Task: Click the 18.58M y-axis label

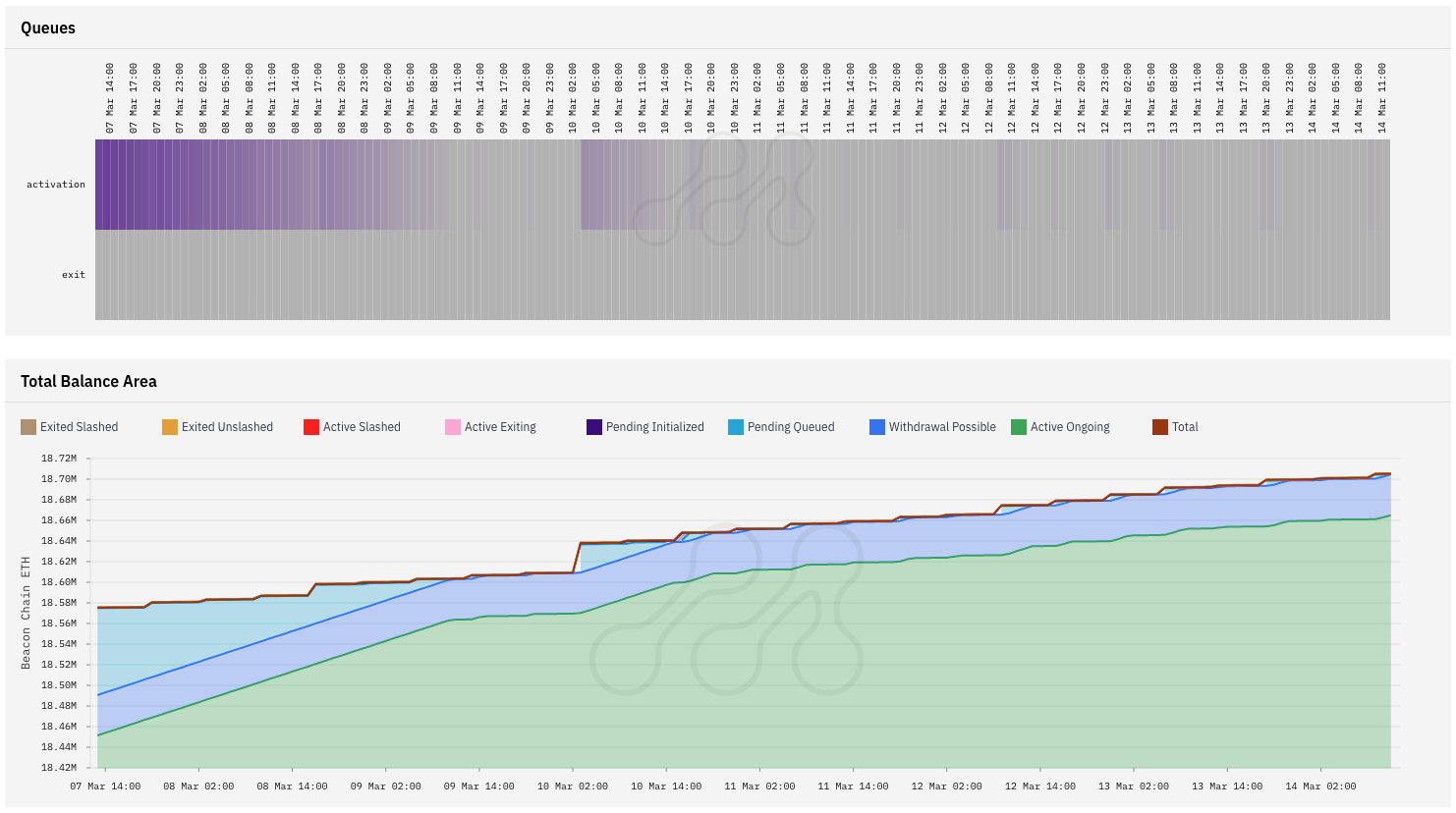Action: pos(59,603)
